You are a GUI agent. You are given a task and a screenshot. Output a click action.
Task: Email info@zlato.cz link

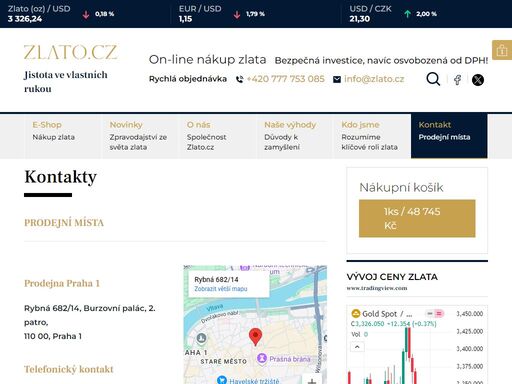(x=374, y=79)
